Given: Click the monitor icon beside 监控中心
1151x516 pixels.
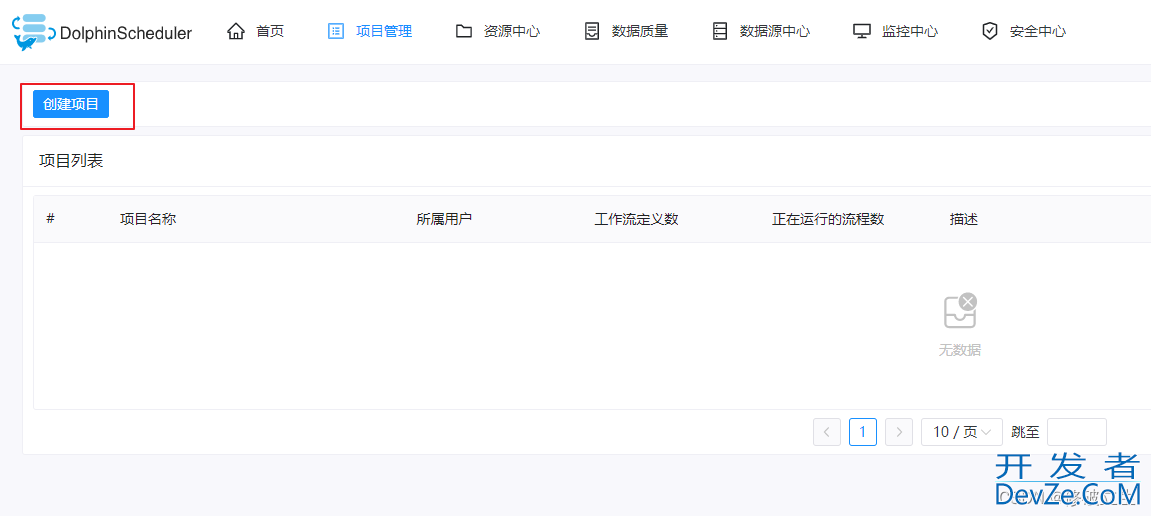Looking at the screenshot, I should point(862,31).
